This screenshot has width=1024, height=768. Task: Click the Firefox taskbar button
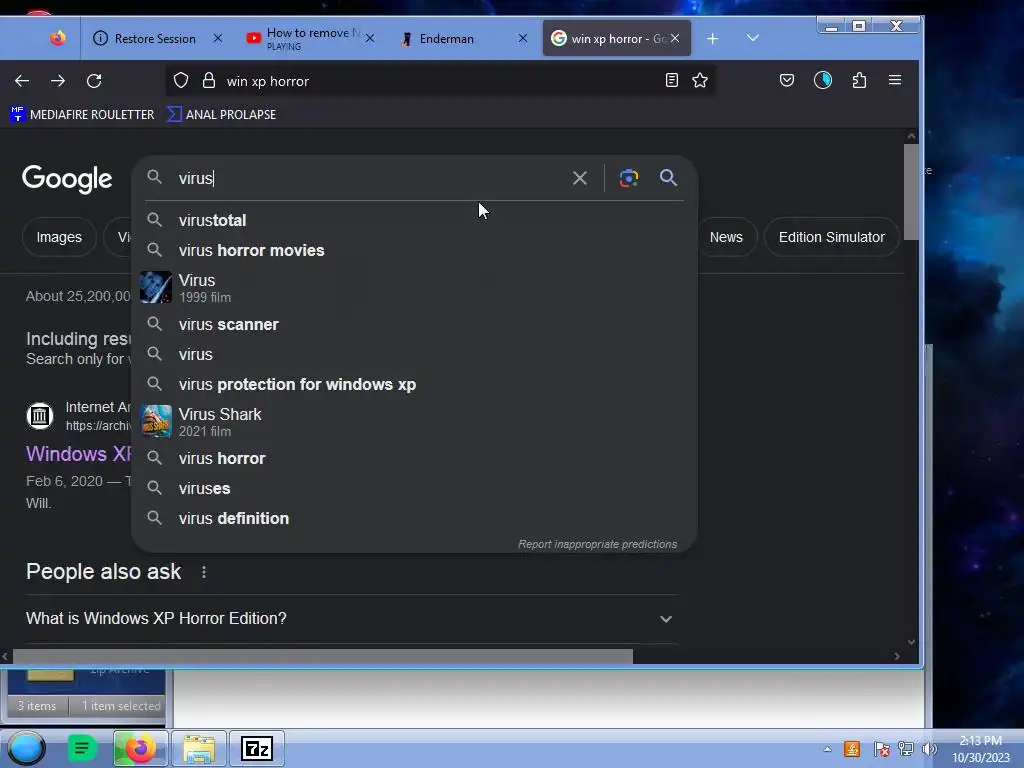(140, 748)
